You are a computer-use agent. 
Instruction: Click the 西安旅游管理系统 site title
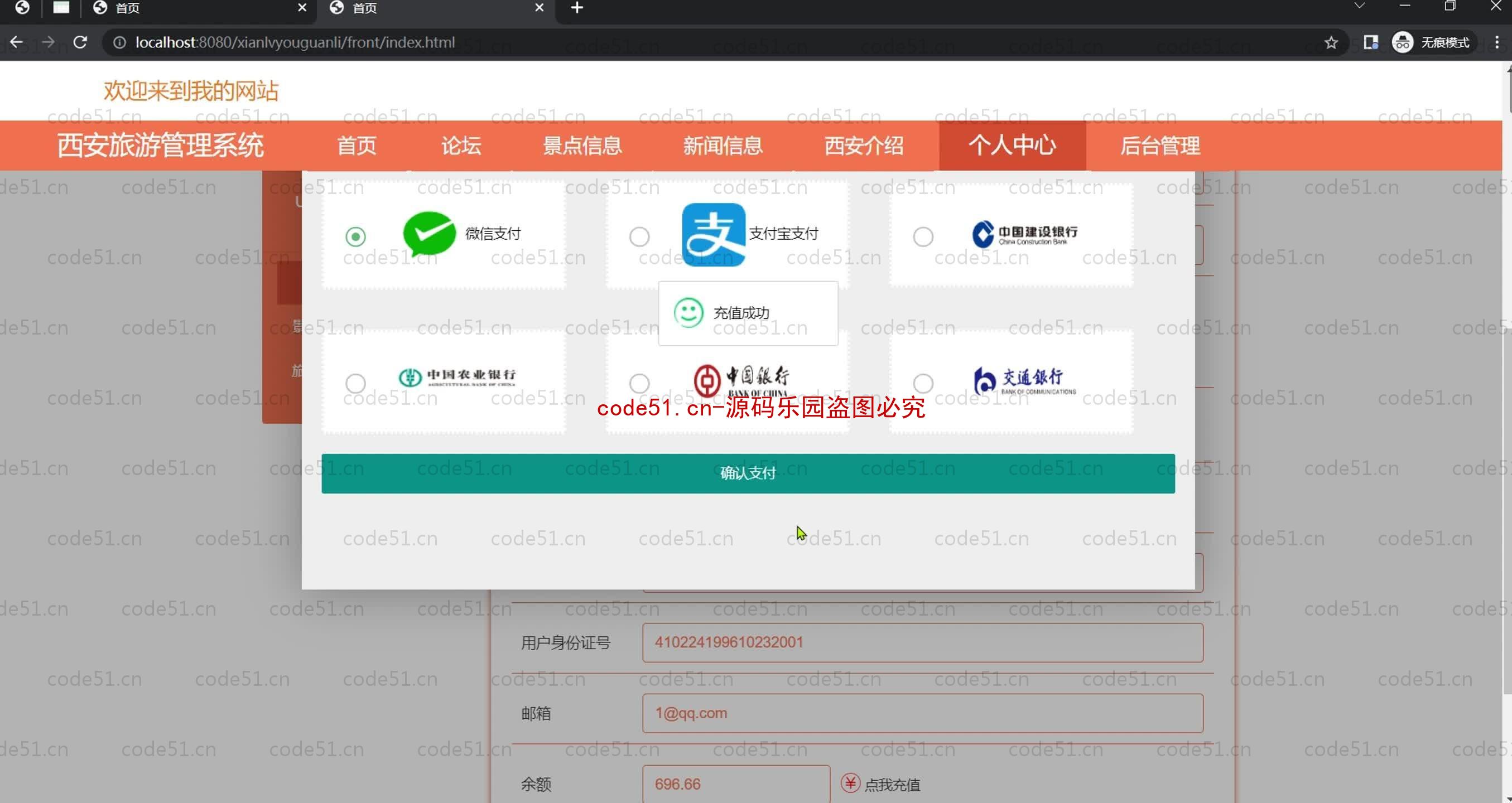pyautogui.click(x=160, y=146)
